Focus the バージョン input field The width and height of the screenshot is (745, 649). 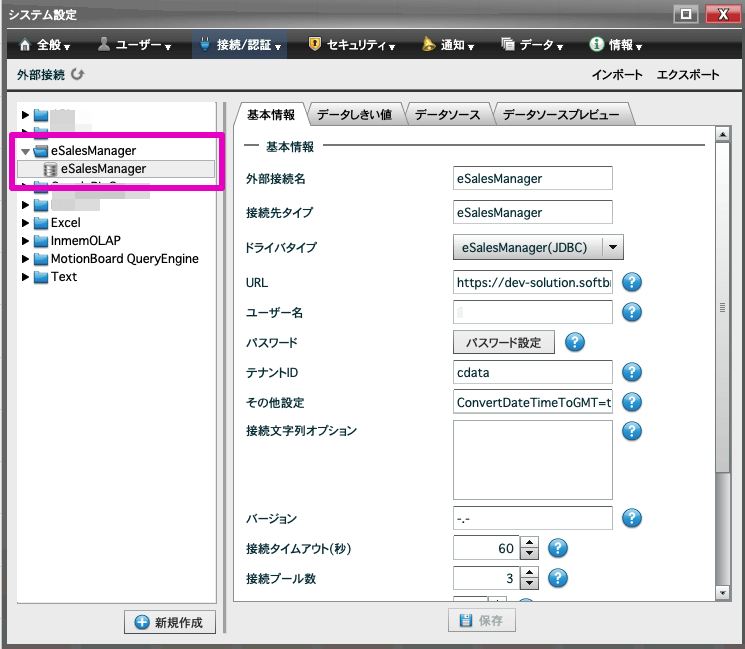click(x=533, y=518)
